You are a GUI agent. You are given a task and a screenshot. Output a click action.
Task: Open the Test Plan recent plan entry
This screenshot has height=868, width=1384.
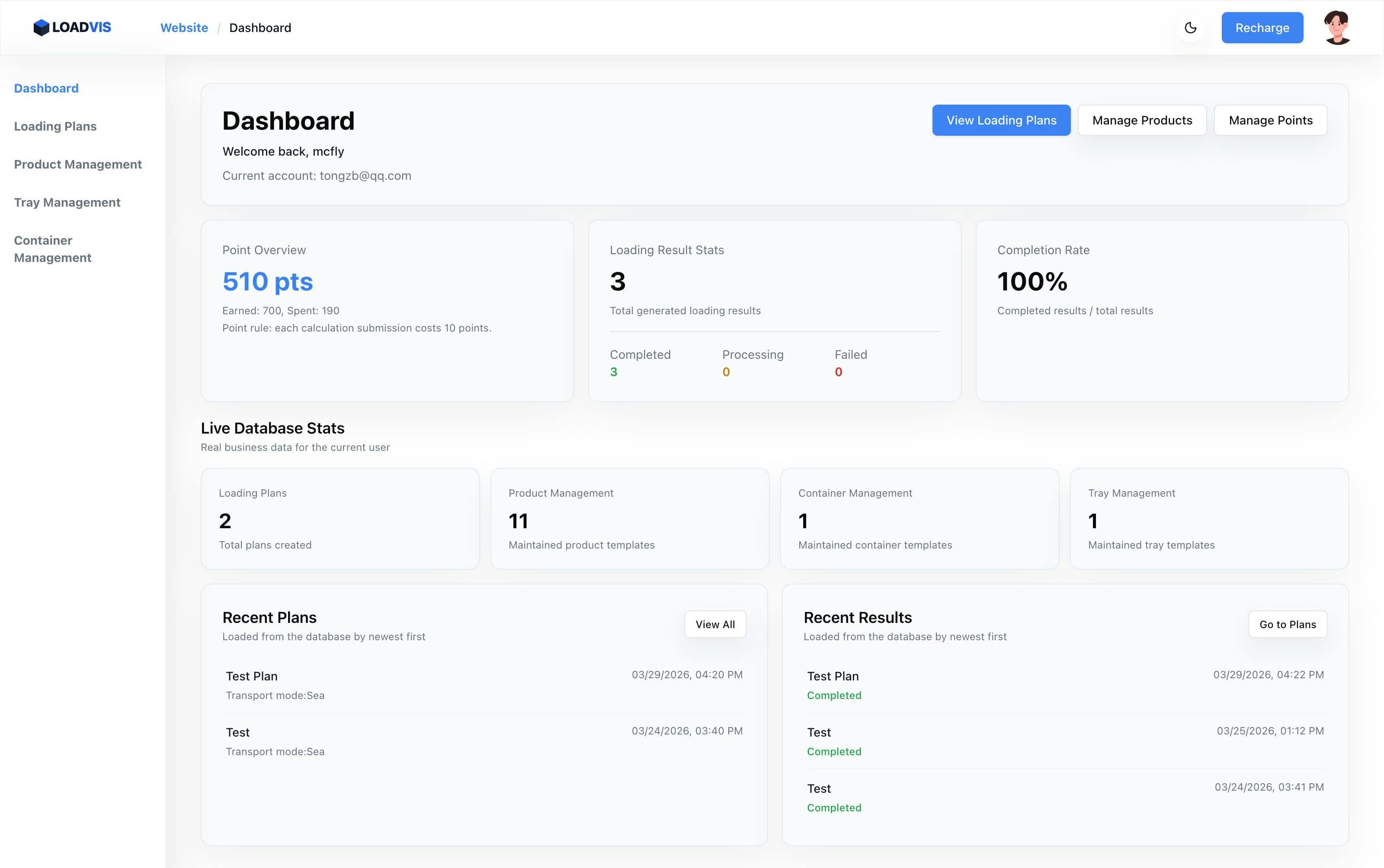click(252, 676)
